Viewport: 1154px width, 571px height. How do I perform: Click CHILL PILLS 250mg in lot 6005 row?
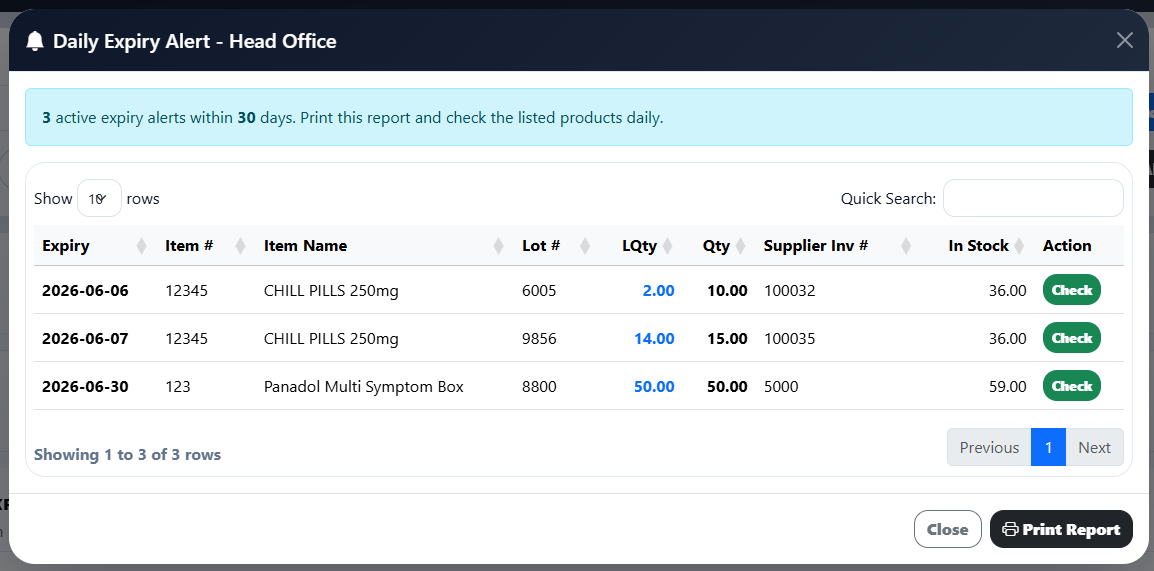coord(331,291)
